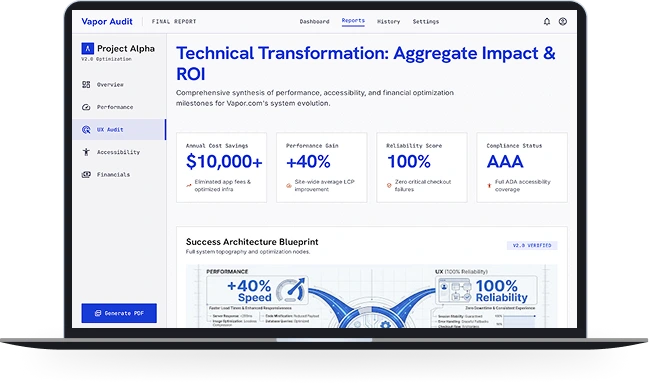
Task: Click the +40% Performance Gain value
Action: coord(308,161)
